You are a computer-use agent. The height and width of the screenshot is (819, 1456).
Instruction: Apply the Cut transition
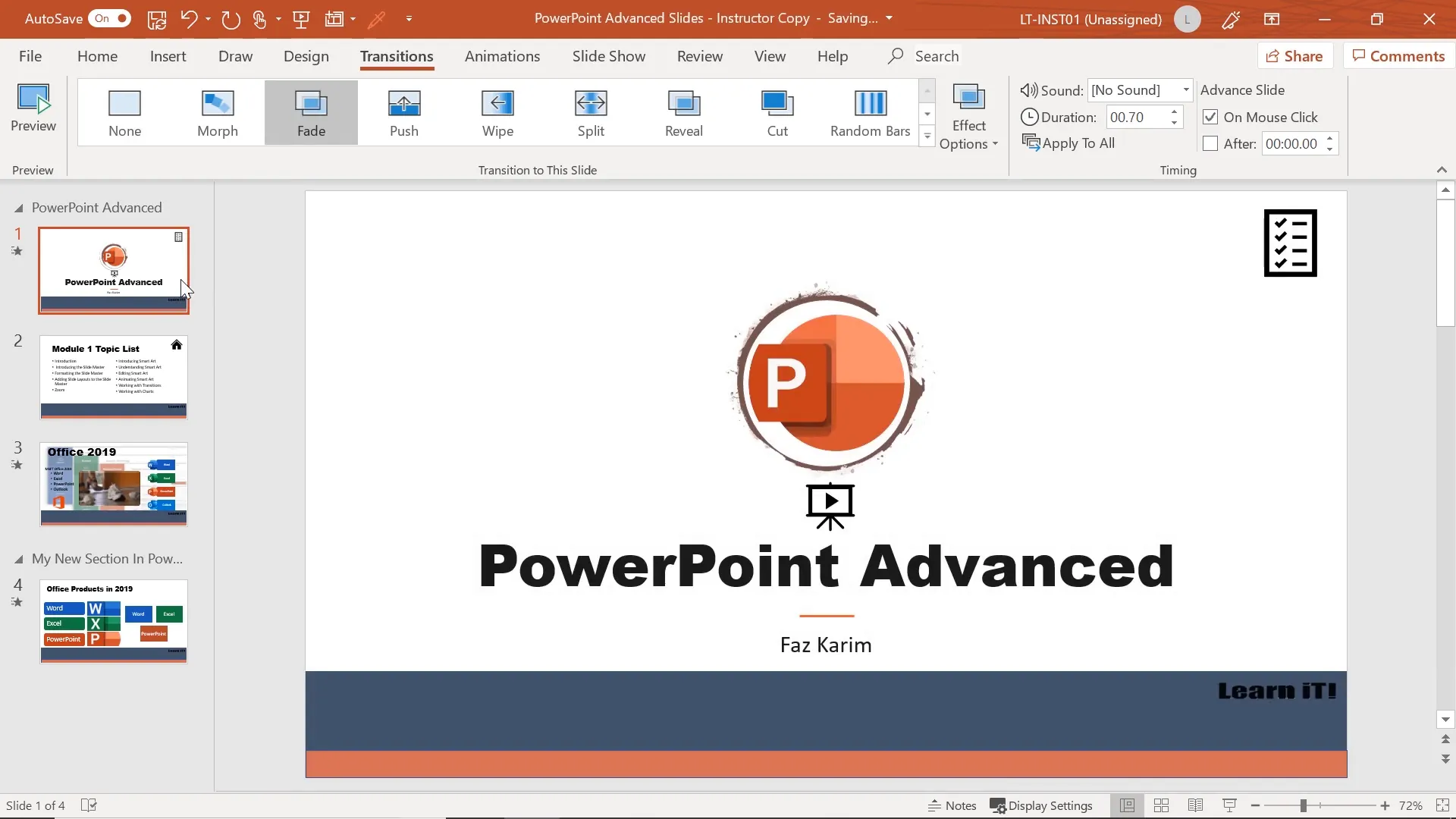777,113
